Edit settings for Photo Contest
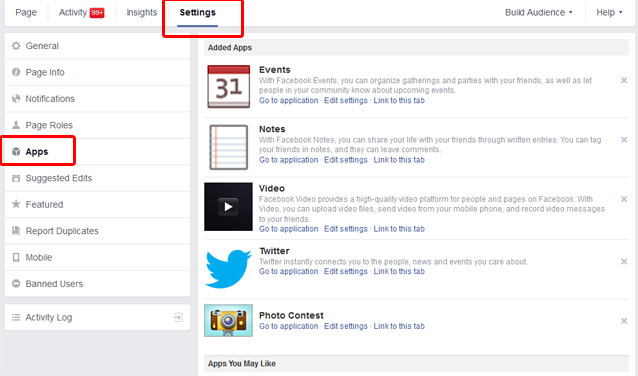638x376 pixels. coord(346,326)
